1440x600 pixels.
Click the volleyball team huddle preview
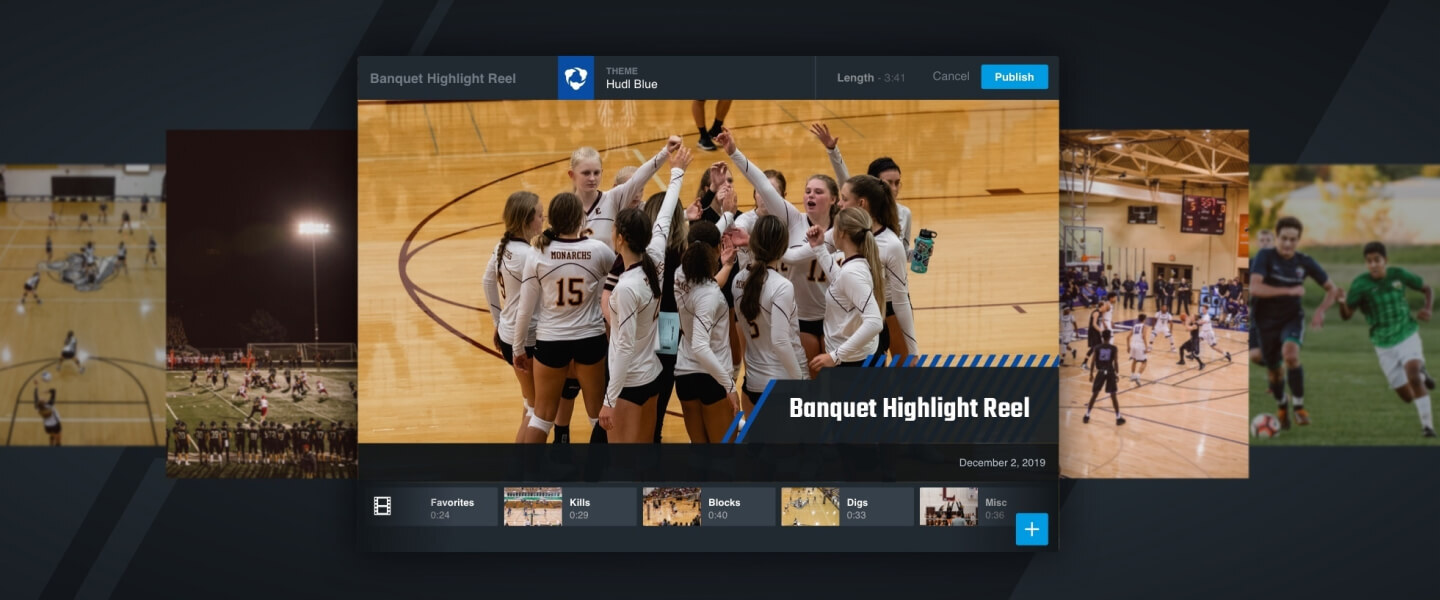(x=708, y=271)
